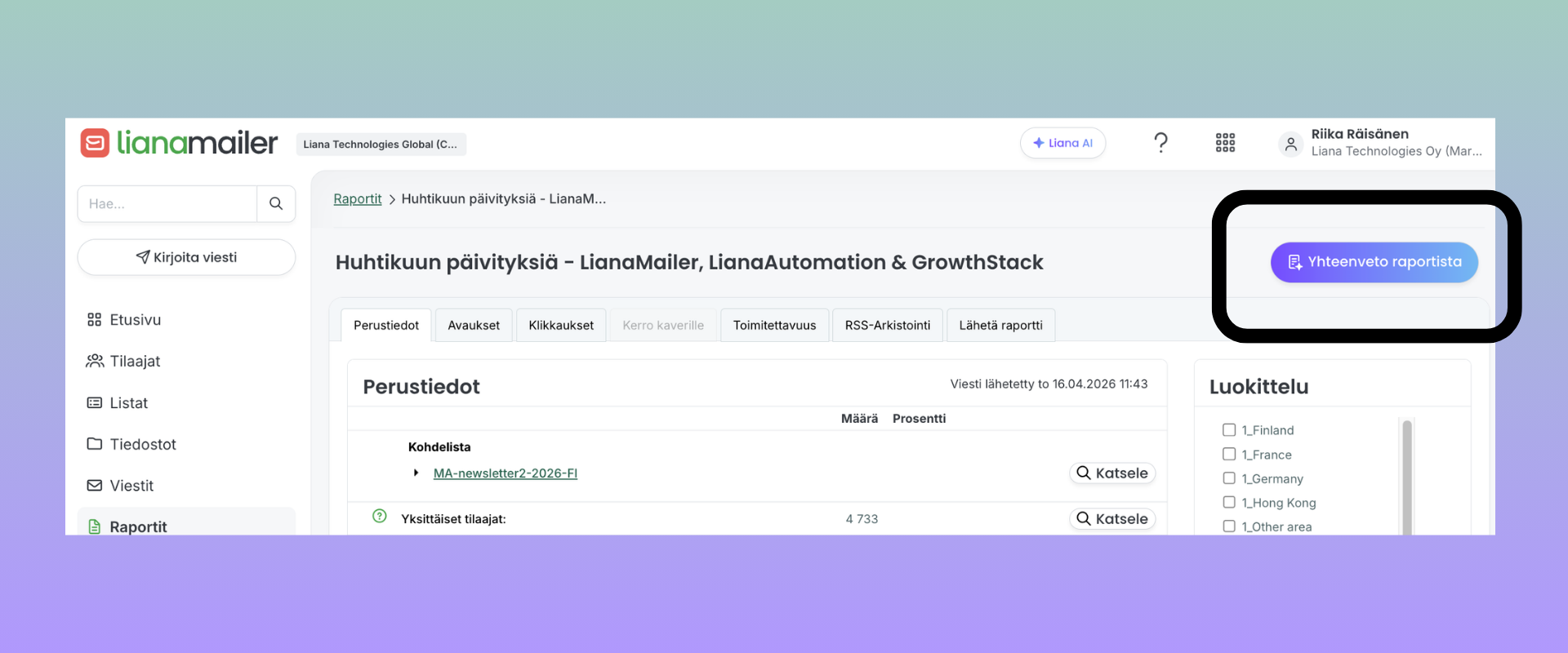The height and width of the screenshot is (653, 1568).
Task: Open Tiedostot in the sidebar
Action: 186,444
